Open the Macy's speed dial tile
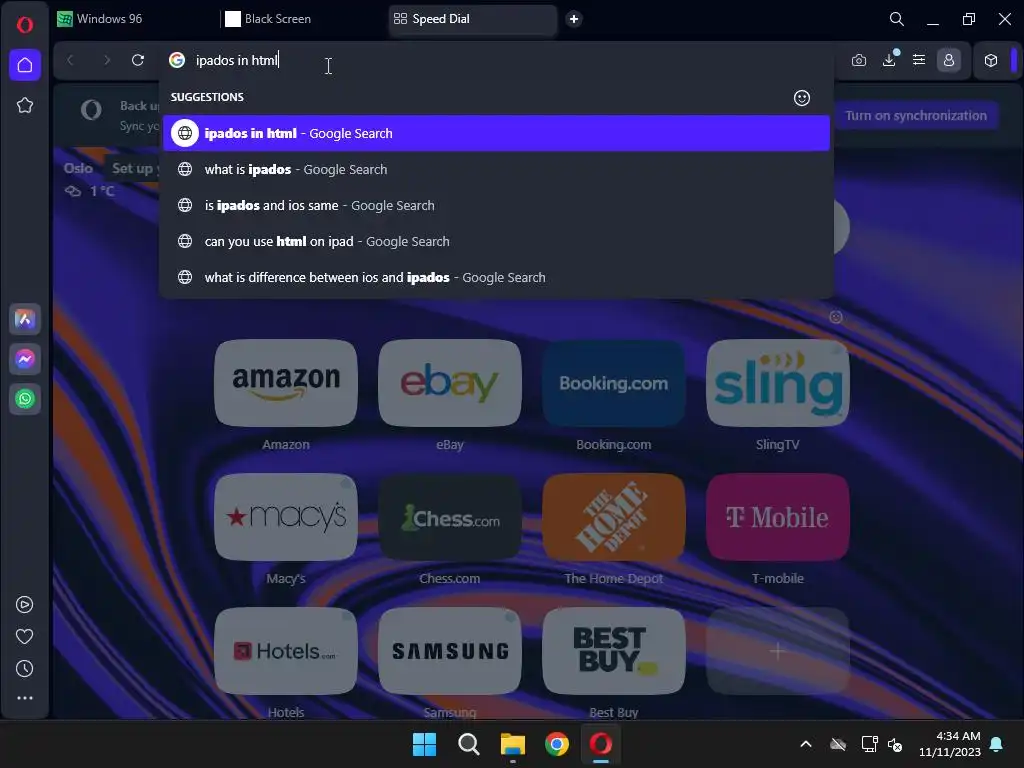Viewport: 1024px width, 768px height. point(286,517)
